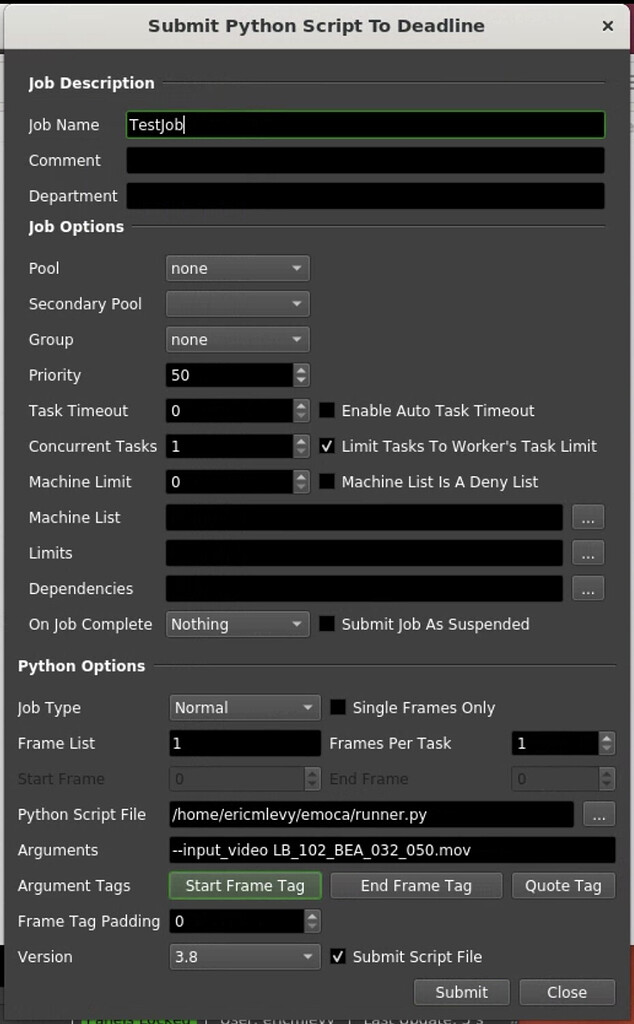
Task: Open the Dependencies picker
Action: tap(588, 588)
